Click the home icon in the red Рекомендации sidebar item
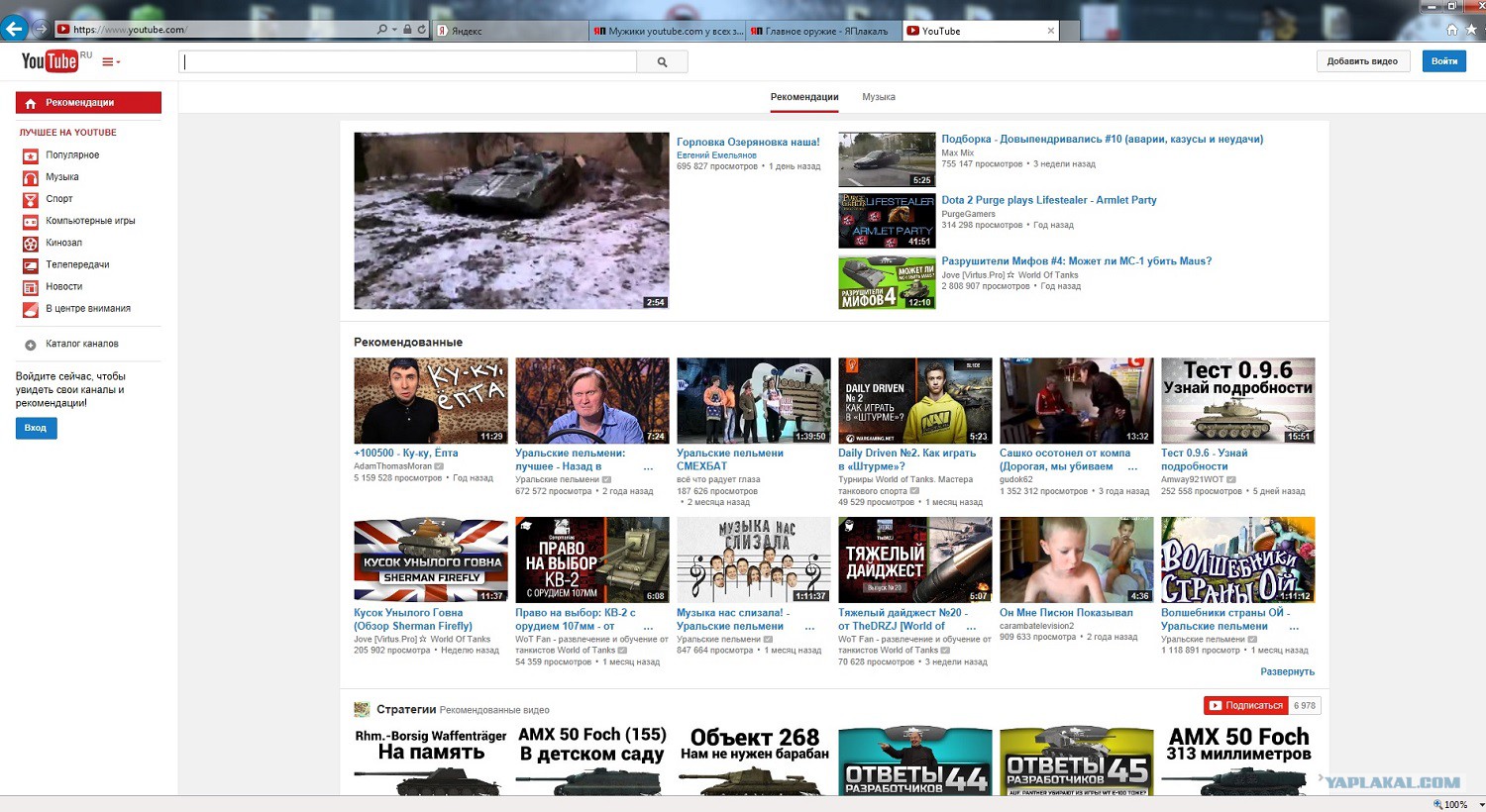 (x=31, y=103)
